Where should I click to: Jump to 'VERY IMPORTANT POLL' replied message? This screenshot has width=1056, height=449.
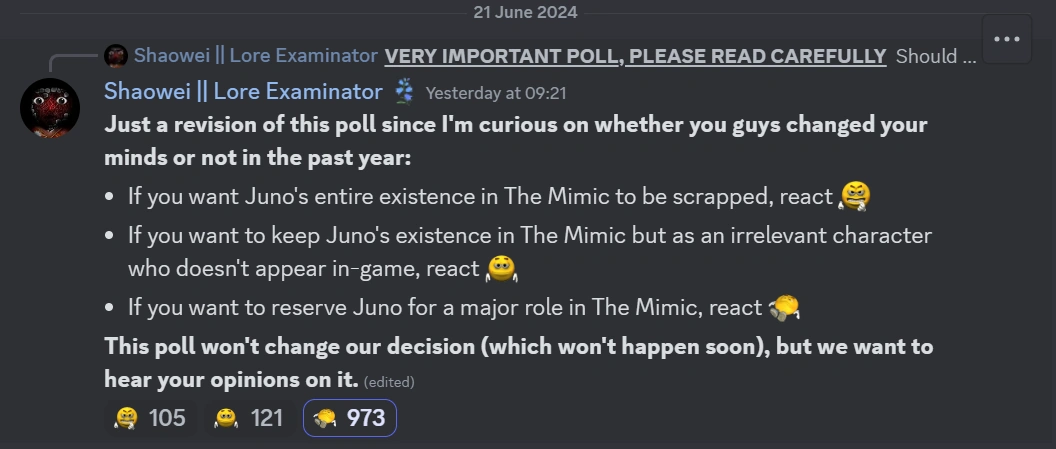pos(635,56)
